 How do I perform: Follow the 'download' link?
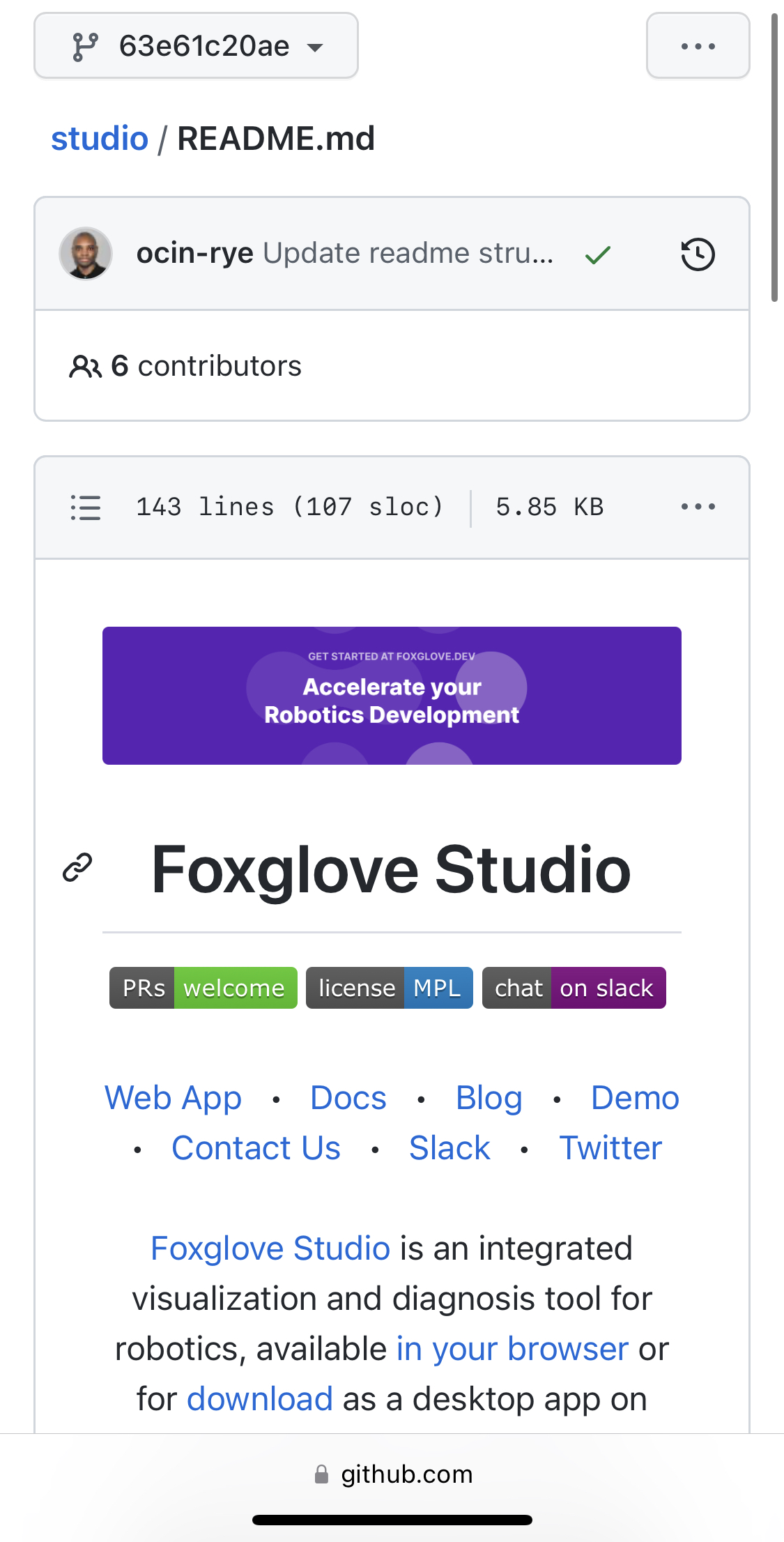pyautogui.click(x=260, y=1399)
